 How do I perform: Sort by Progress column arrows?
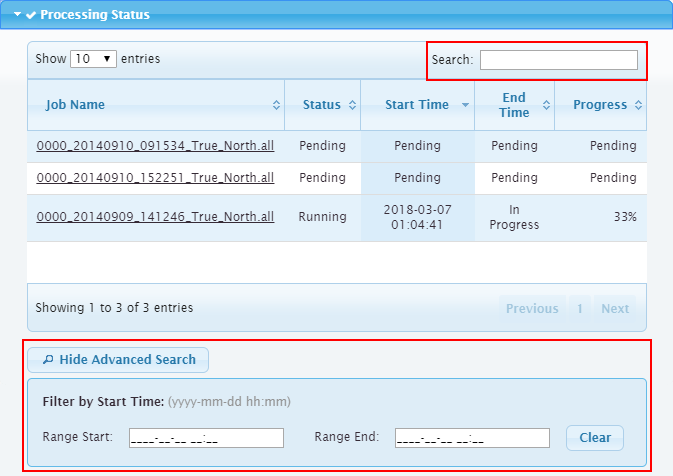pyautogui.click(x=638, y=105)
